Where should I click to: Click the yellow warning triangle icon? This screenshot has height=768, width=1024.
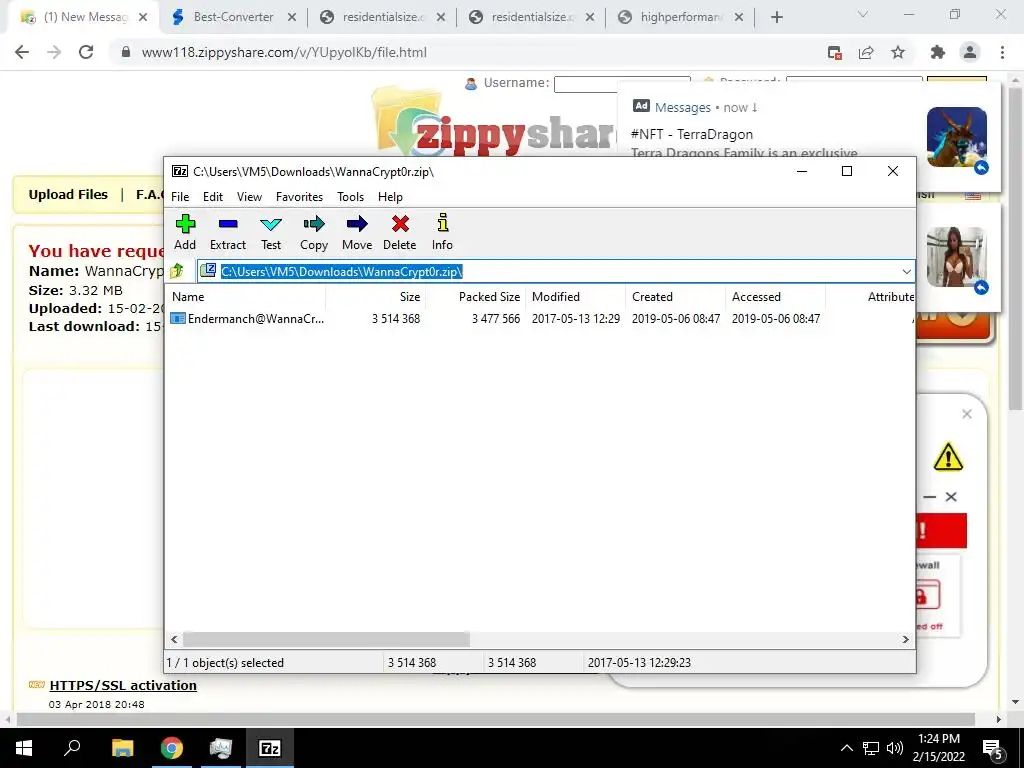(948, 456)
